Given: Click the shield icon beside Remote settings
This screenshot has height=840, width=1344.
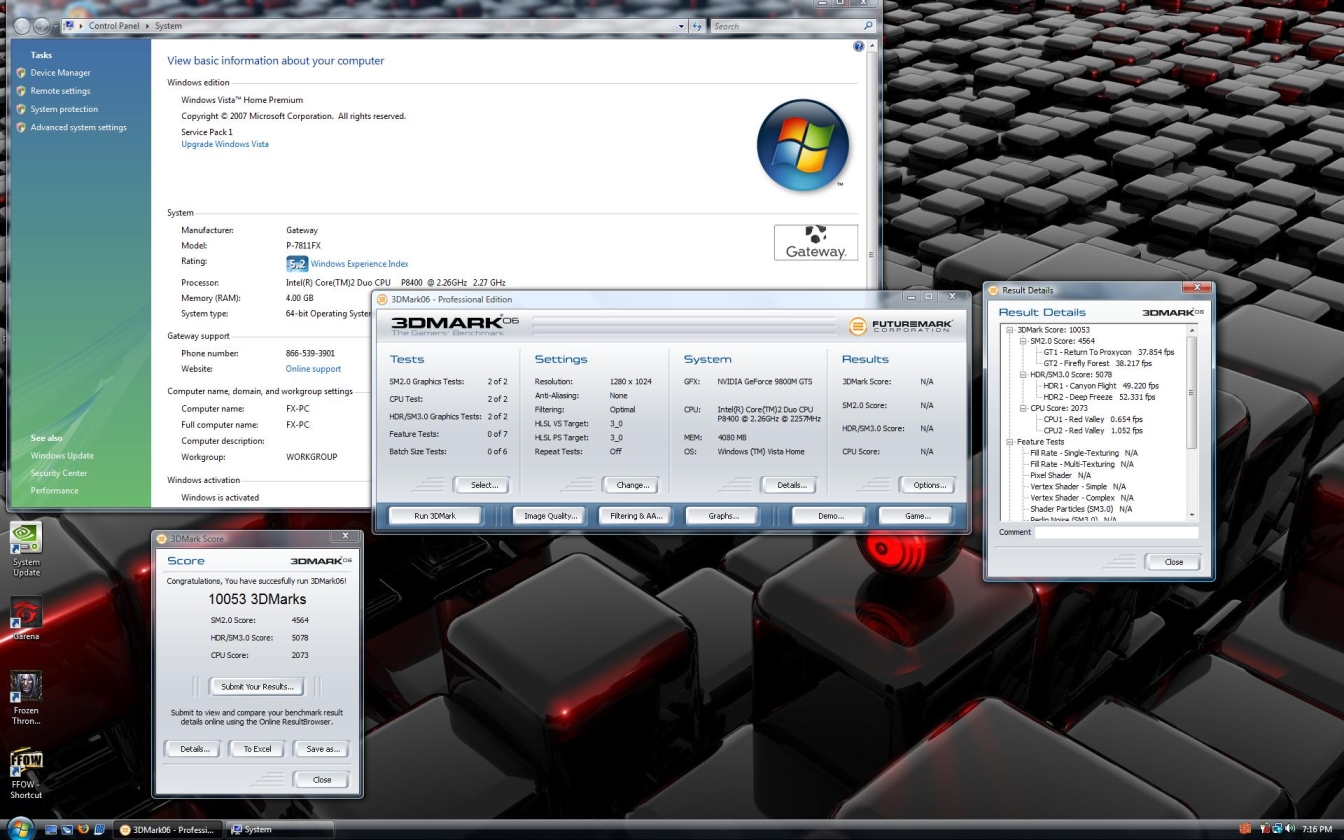Looking at the screenshot, I should [21, 91].
